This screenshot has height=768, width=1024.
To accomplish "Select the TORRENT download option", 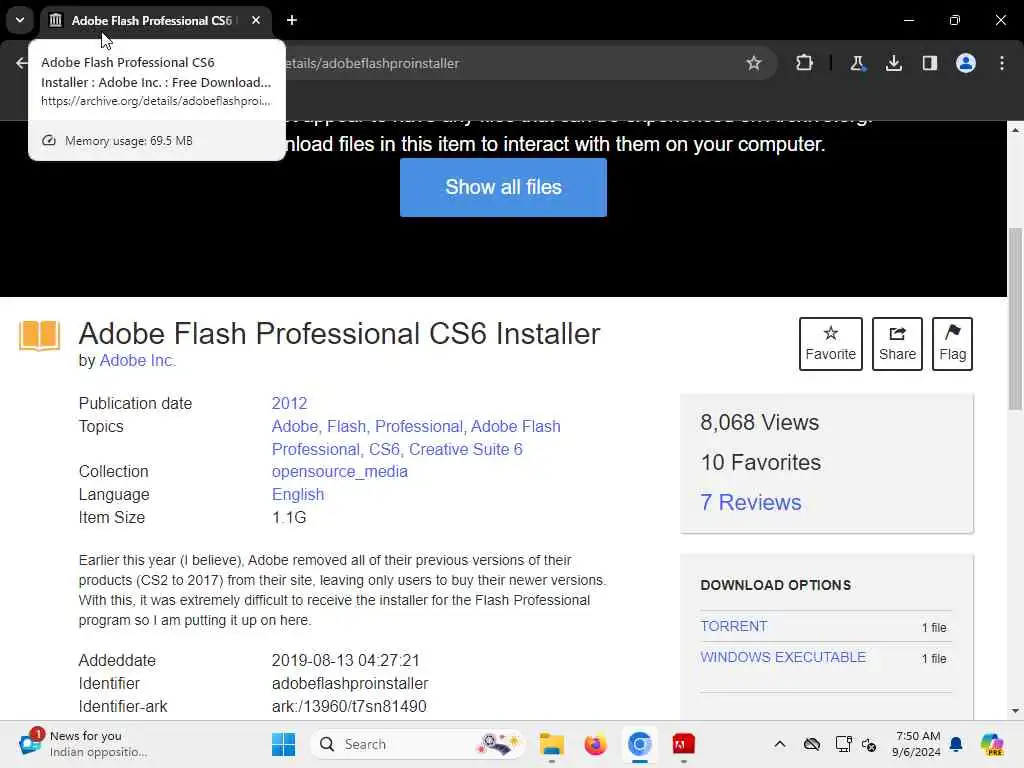I will [x=734, y=626].
